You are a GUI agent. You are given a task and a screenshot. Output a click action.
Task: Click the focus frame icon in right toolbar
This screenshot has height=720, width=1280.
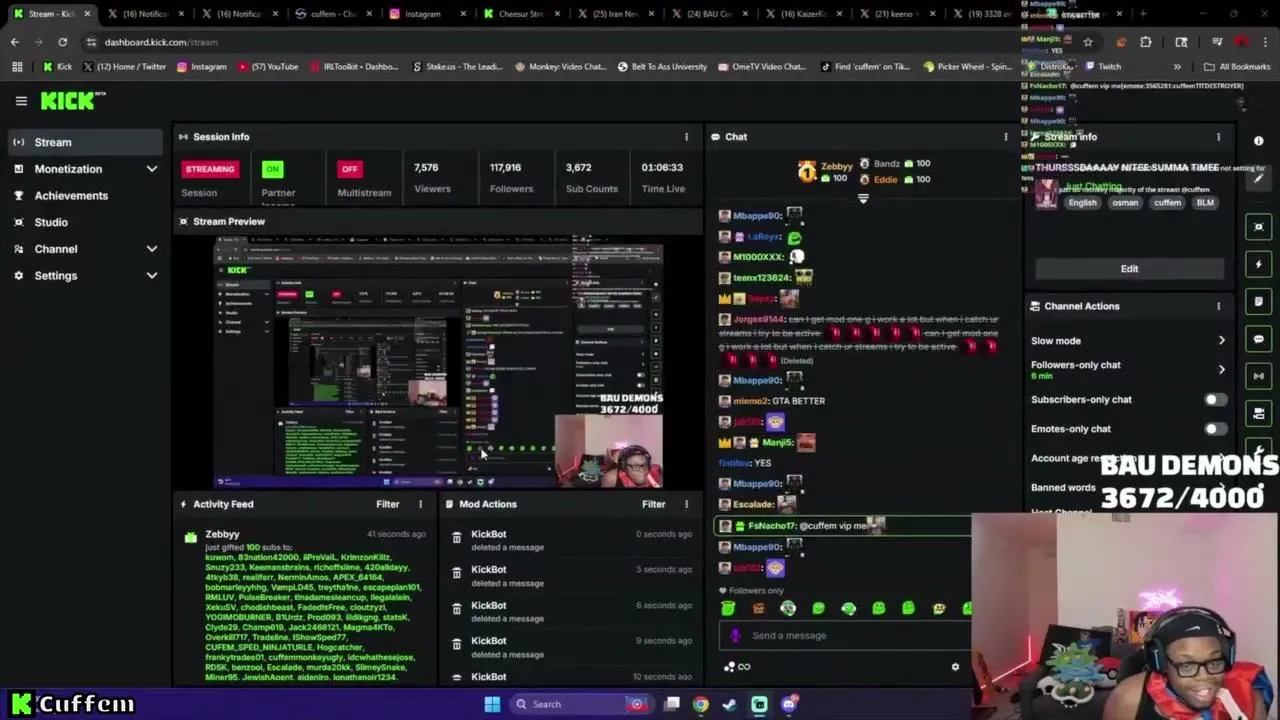(x=1259, y=227)
